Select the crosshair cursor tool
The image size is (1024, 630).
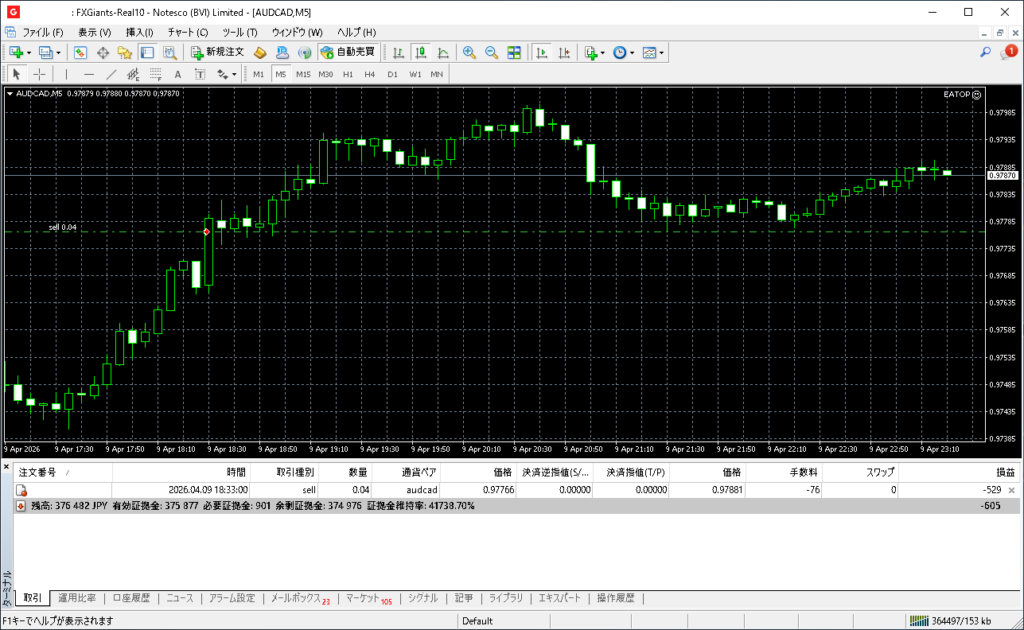(39, 74)
